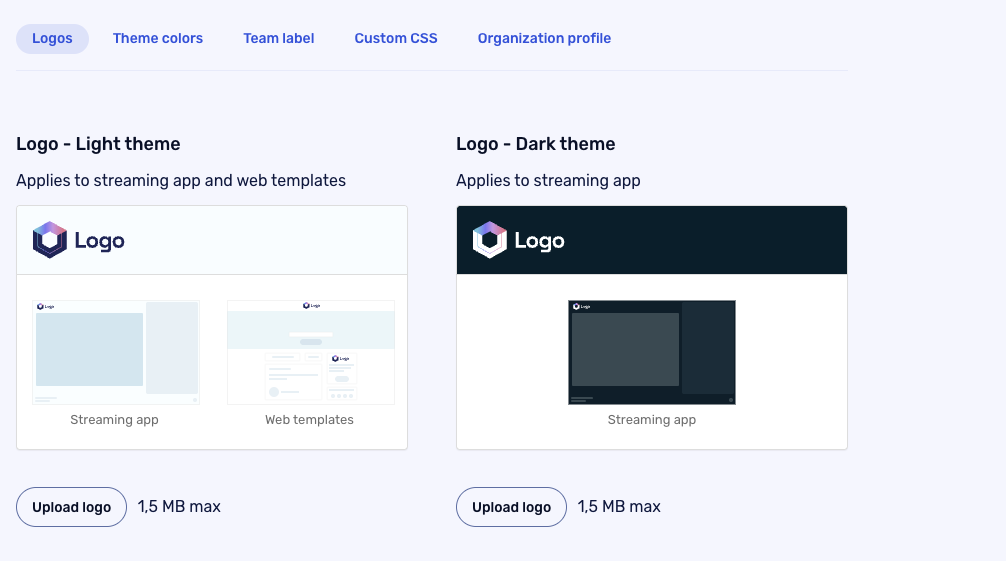
Task: Click the dark theme hexagon logo icon
Action: [490, 240]
